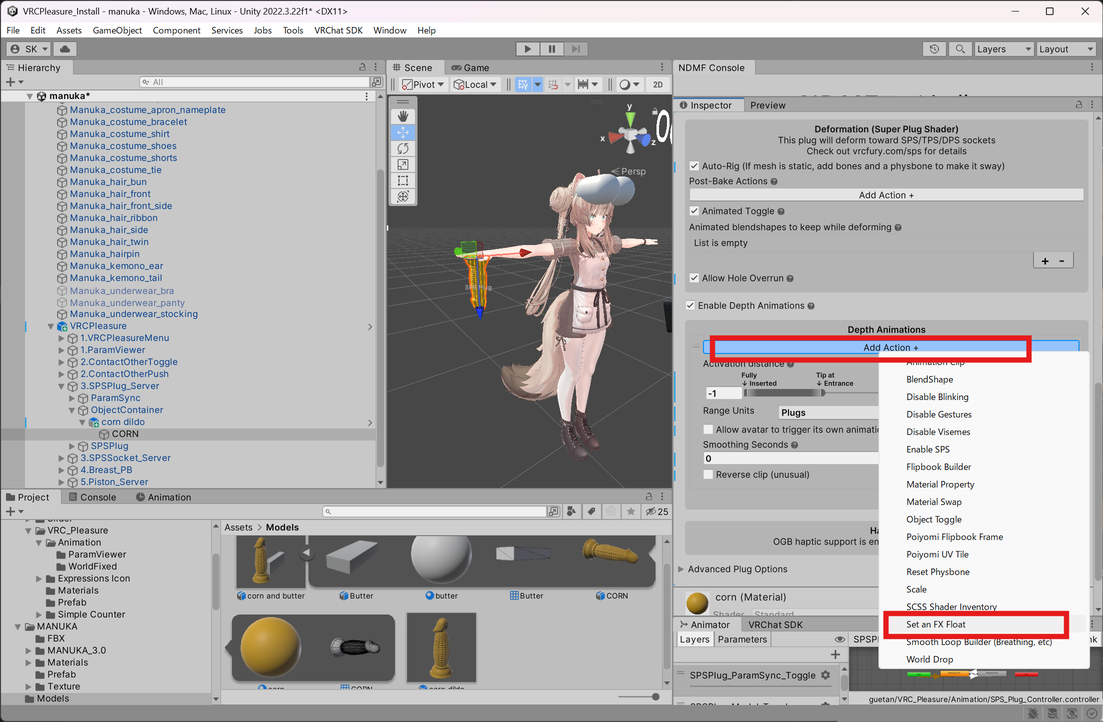Screen dimensions: 1103x722
Task: Toggle Reverse clip (unusual) checkbox
Action: (x=708, y=474)
